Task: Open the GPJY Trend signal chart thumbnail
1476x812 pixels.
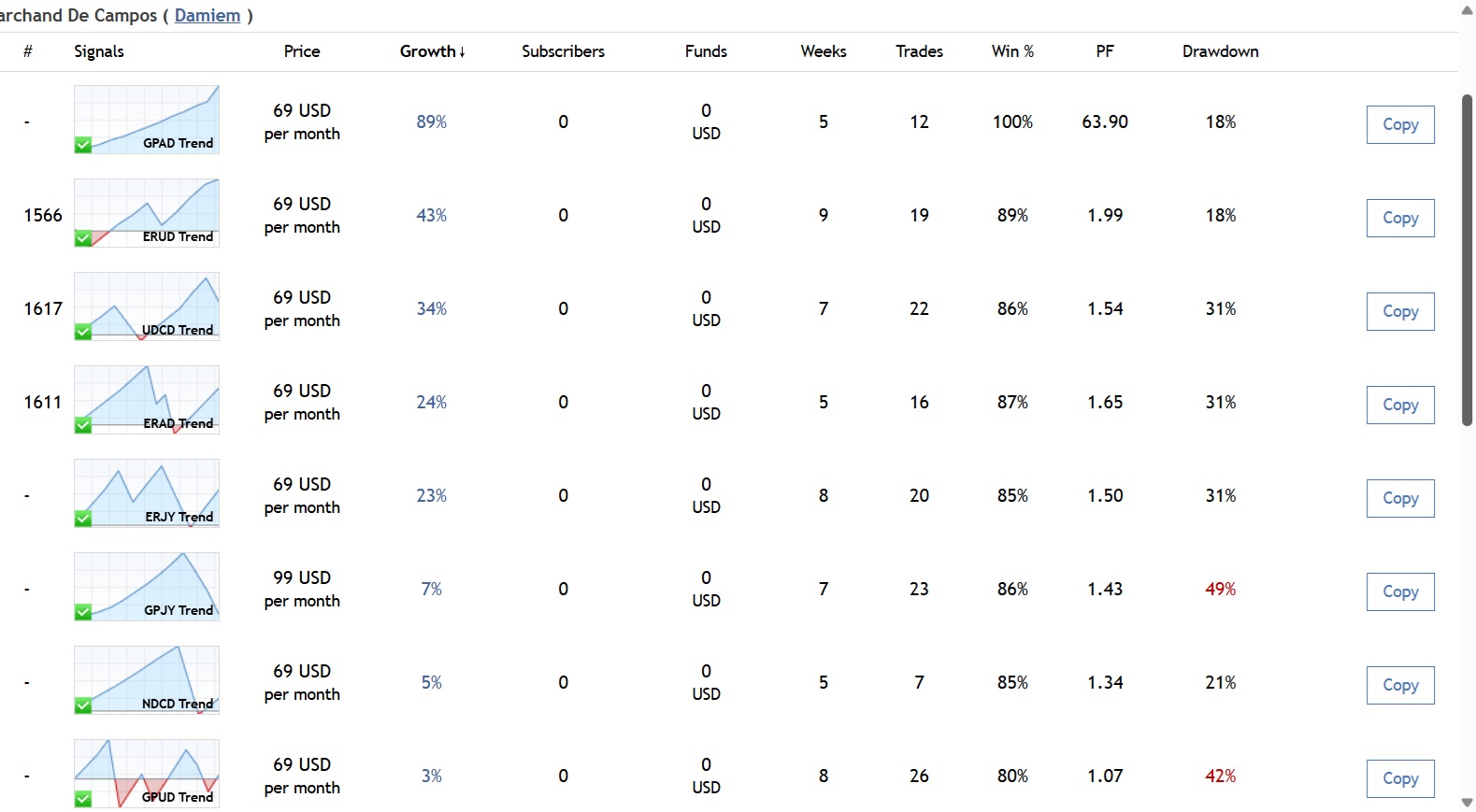Action: click(x=147, y=586)
